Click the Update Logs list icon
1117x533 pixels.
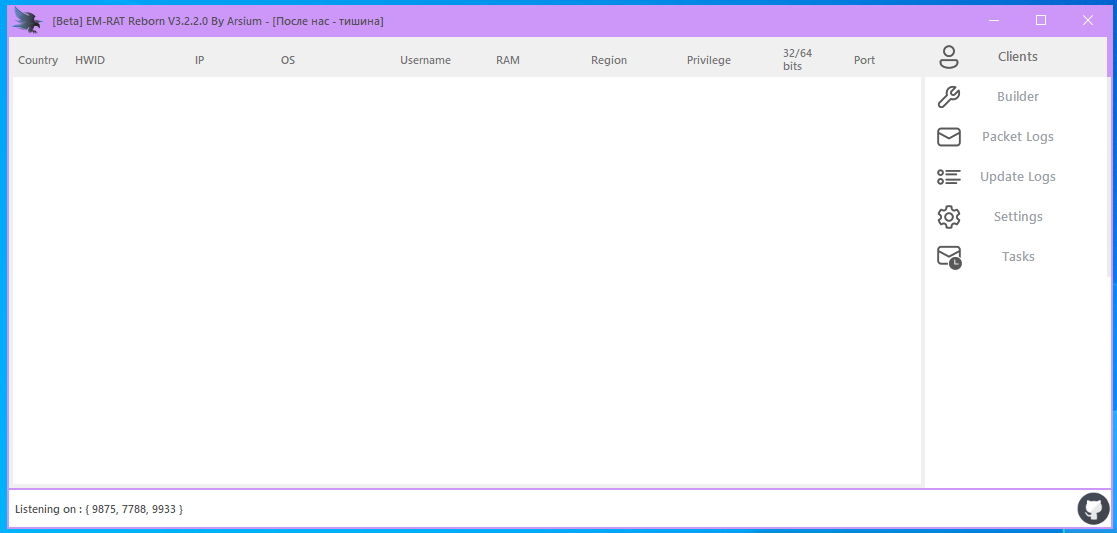pos(948,177)
